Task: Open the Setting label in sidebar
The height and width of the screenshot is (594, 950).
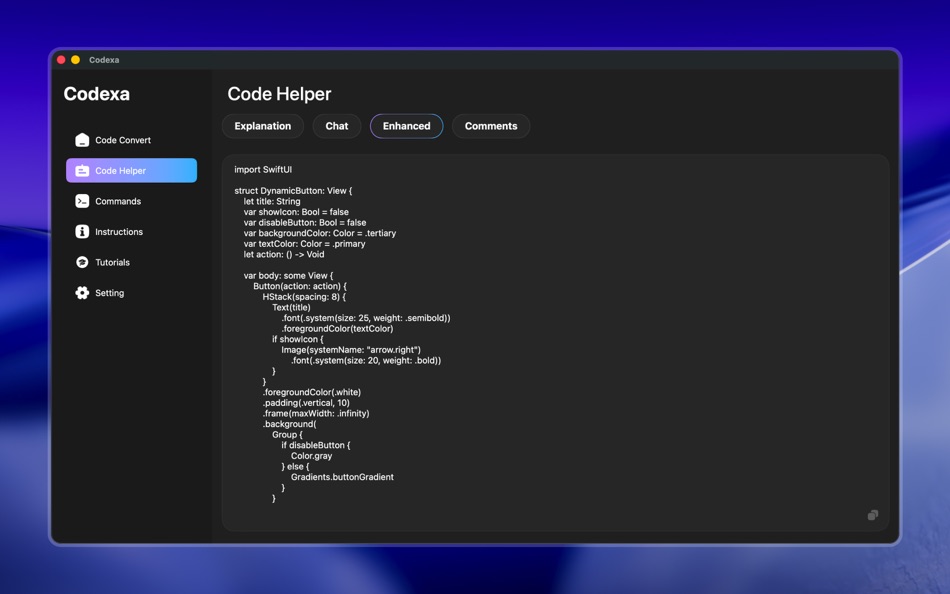Action: click(110, 293)
